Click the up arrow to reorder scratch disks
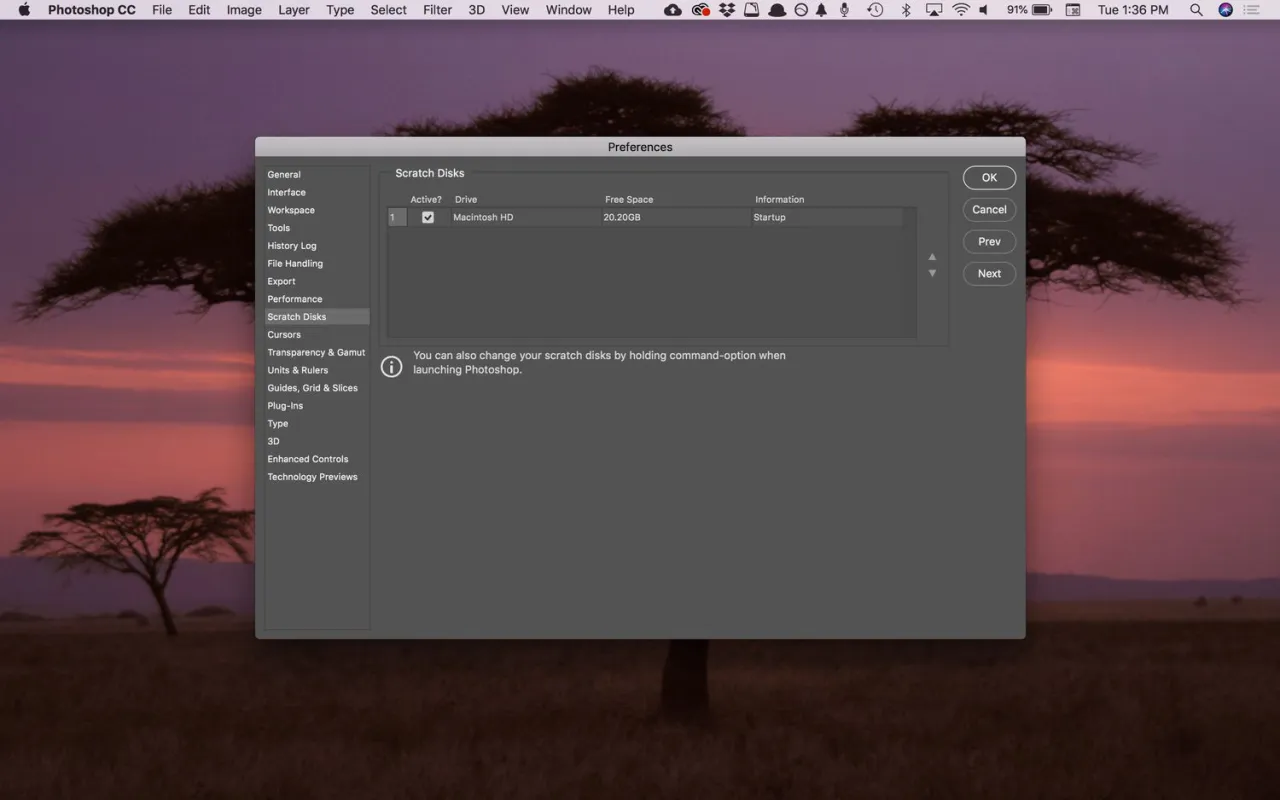1280x800 pixels. (932, 256)
